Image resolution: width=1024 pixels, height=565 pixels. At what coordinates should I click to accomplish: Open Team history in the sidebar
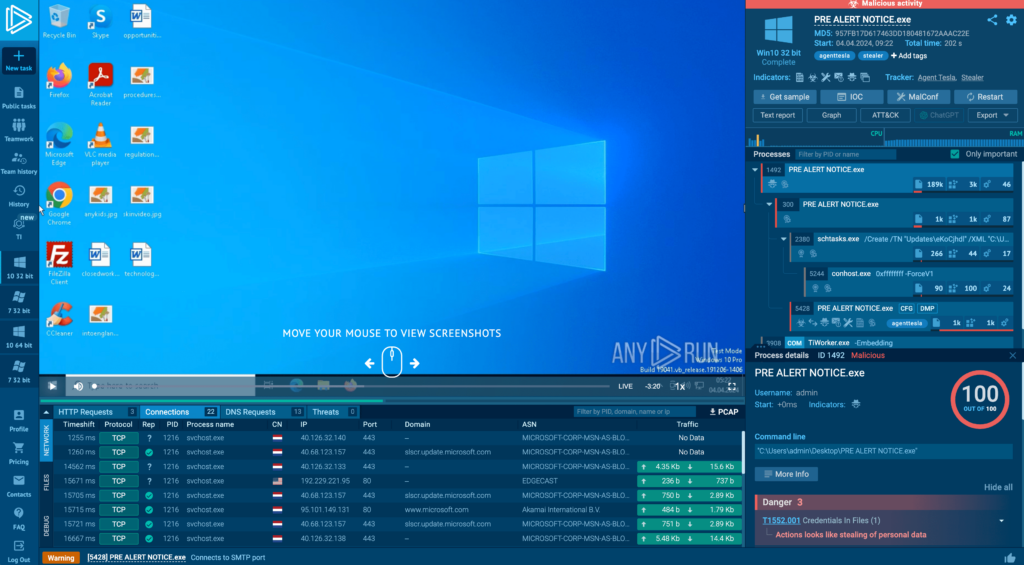click(19, 163)
